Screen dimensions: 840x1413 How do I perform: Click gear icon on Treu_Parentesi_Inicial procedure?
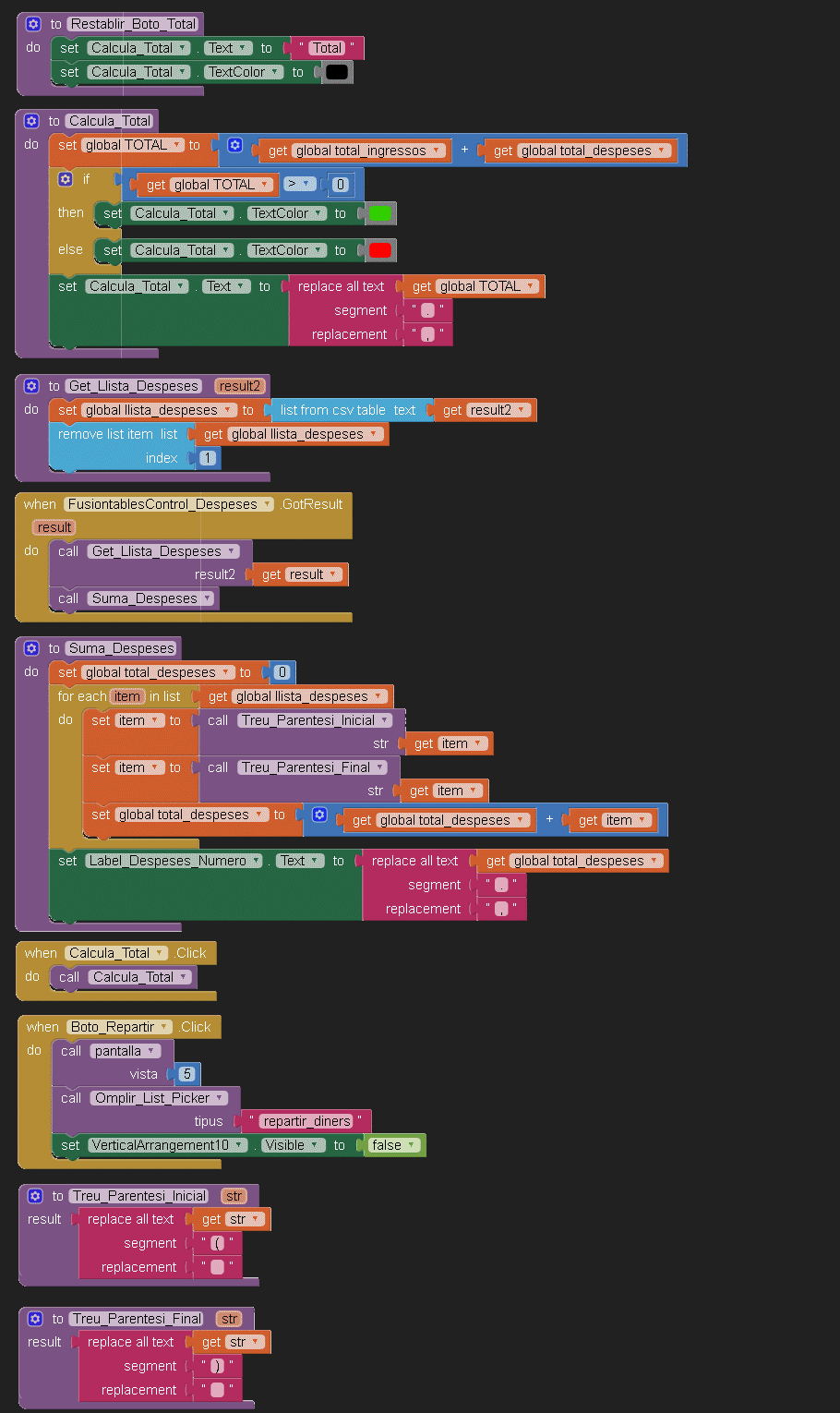click(35, 1196)
